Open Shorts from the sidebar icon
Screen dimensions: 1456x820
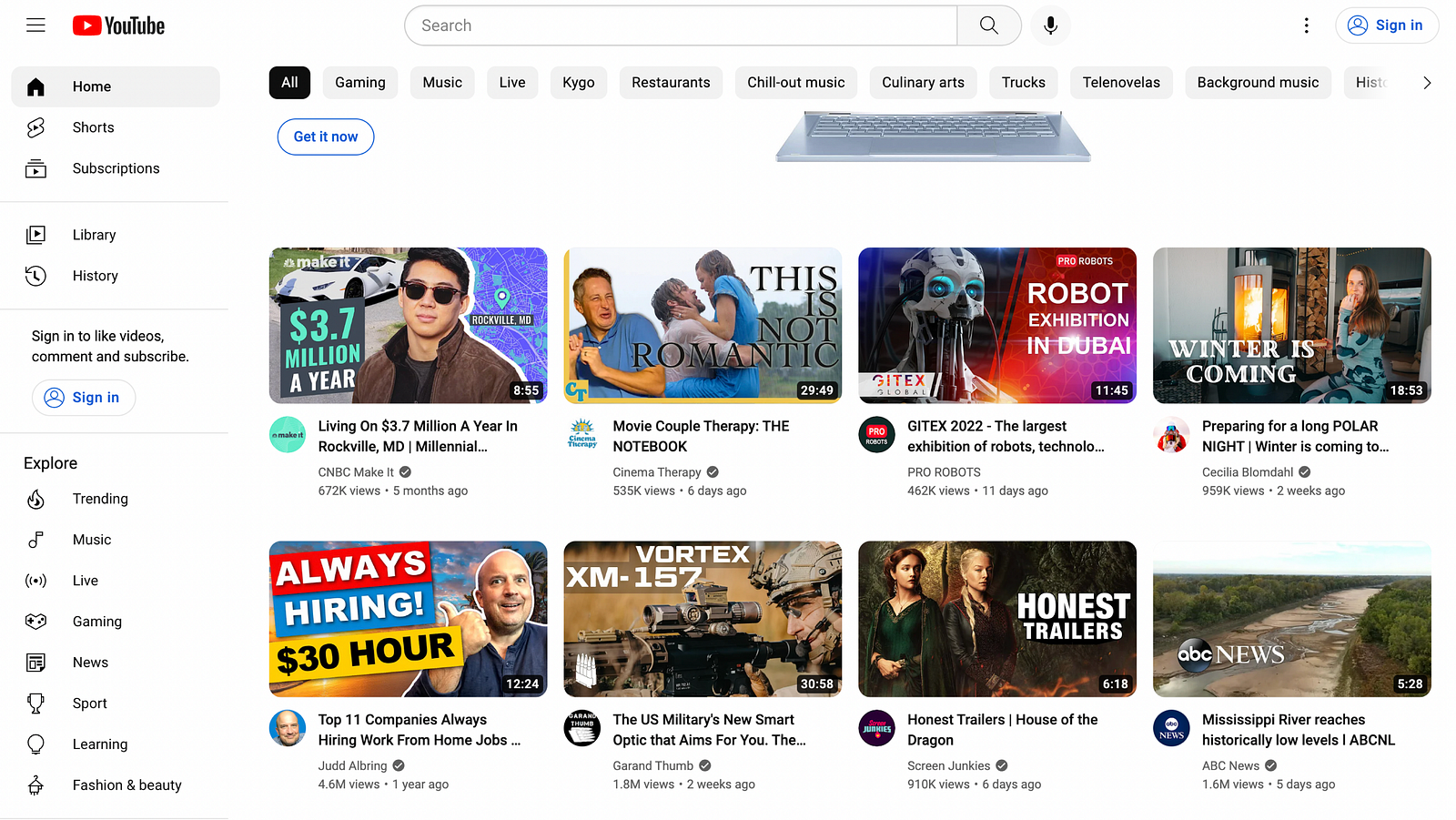coord(35,127)
